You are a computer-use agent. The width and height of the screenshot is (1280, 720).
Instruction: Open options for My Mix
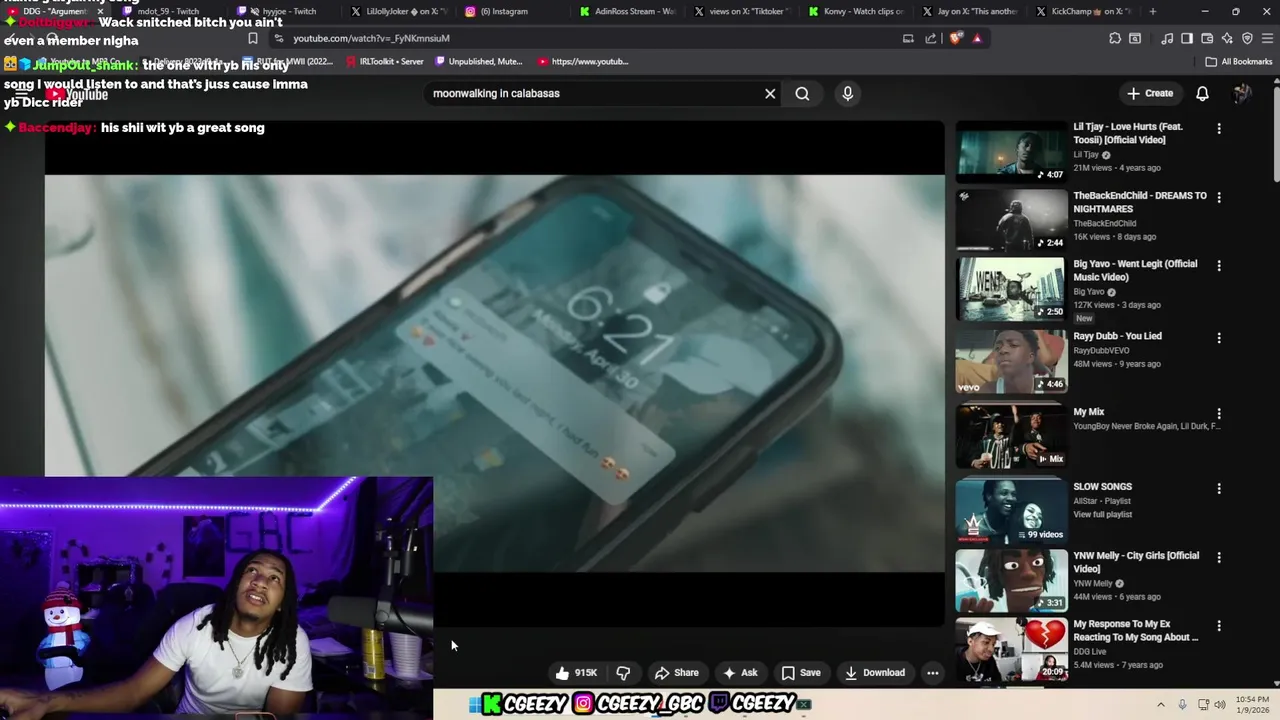click(1218, 413)
